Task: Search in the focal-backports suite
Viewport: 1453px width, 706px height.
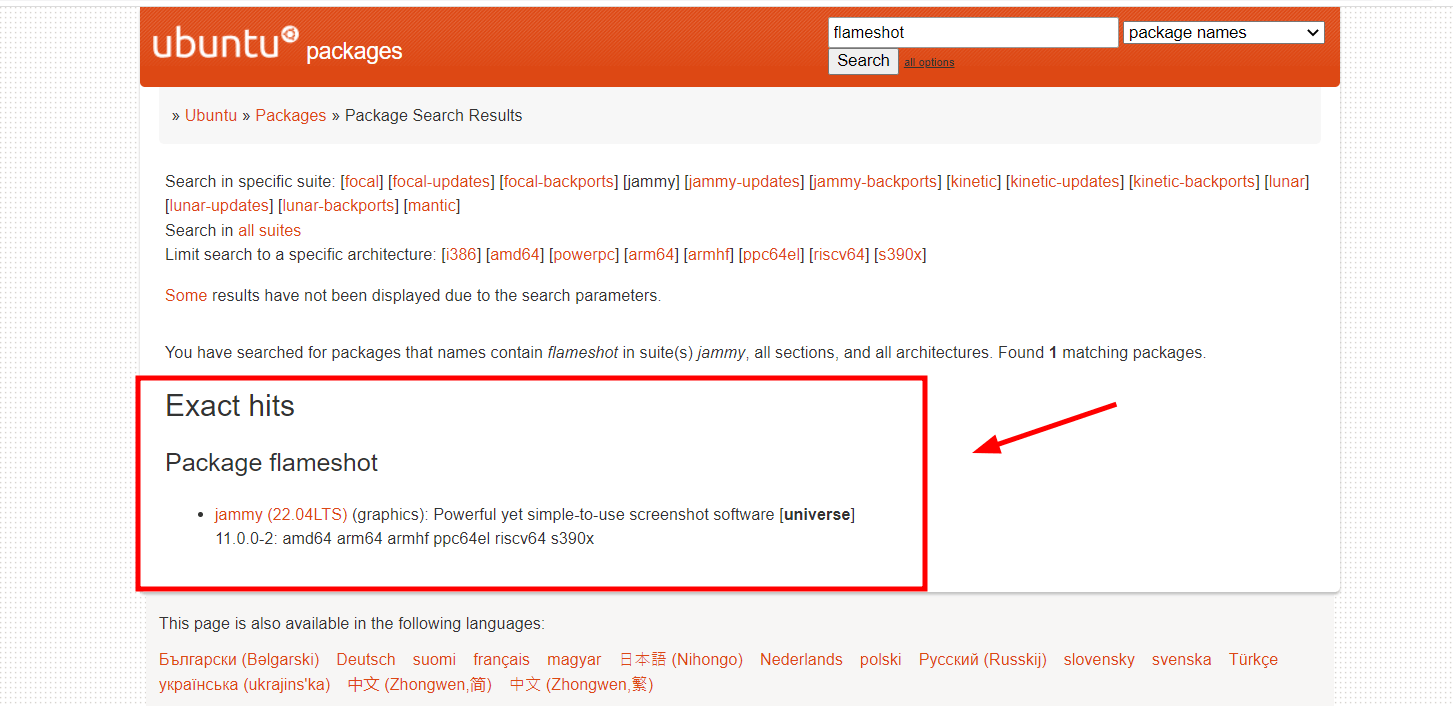Action: 559,181
